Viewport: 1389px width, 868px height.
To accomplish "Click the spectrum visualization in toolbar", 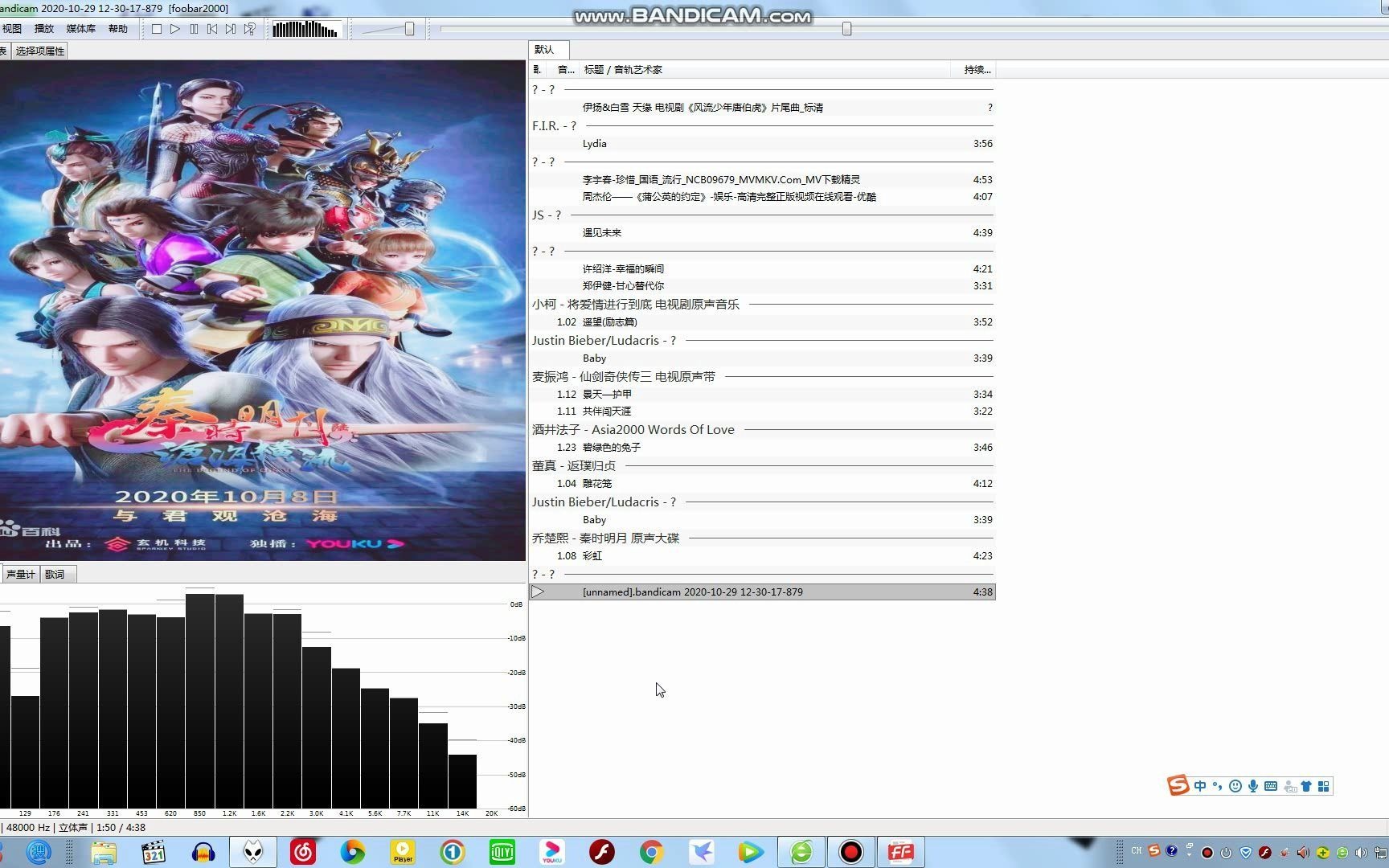I will (x=305, y=30).
